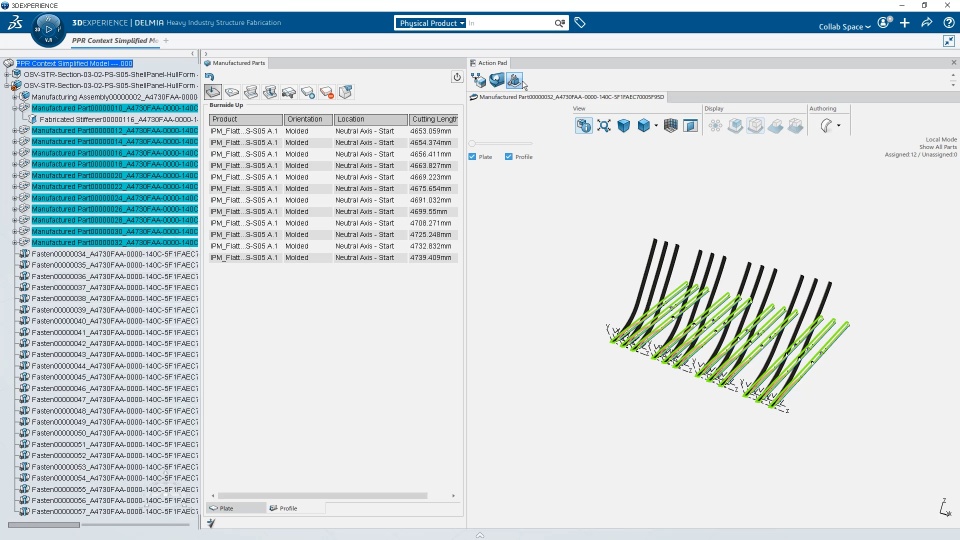
Task: Collapse the tree panel with left arrow
Action: pyautogui.click(x=192, y=54)
